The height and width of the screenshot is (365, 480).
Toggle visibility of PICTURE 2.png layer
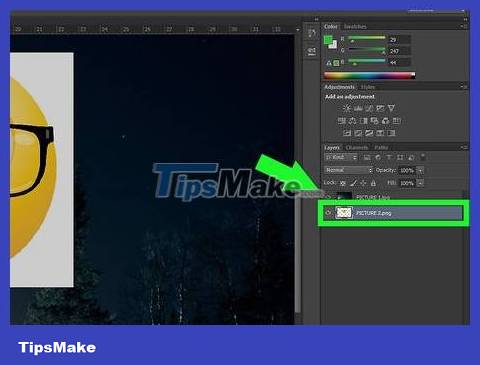(328, 212)
